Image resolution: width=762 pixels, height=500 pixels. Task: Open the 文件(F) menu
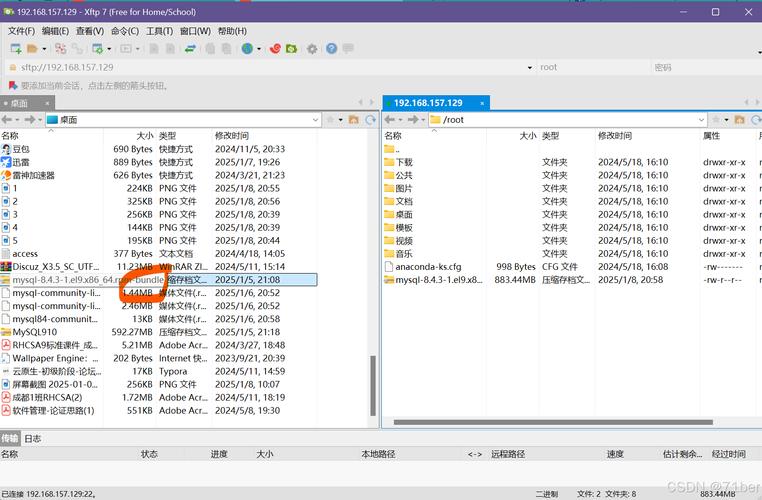tap(21, 31)
